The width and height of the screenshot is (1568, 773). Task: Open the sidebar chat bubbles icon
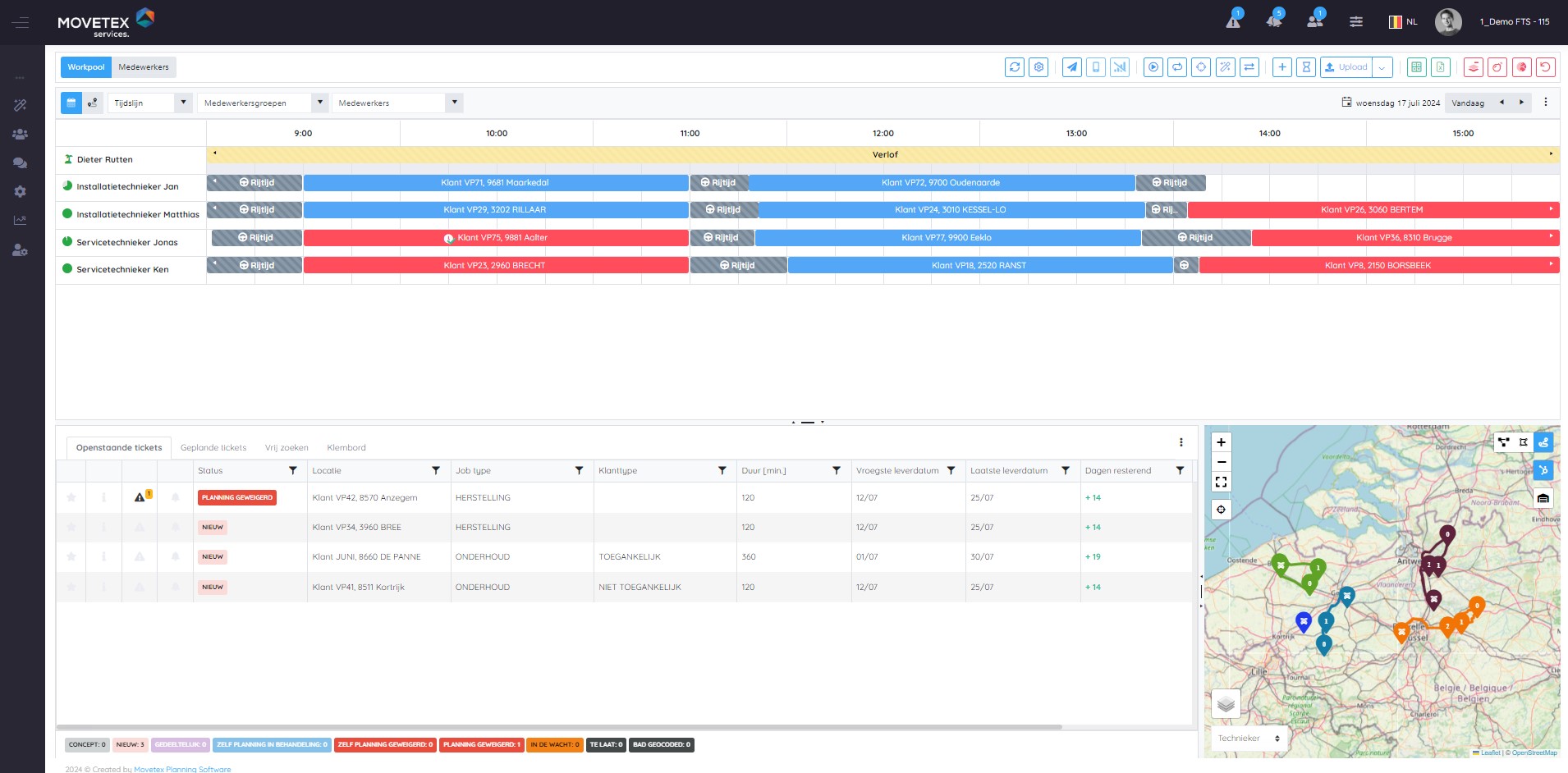(21, 162)
